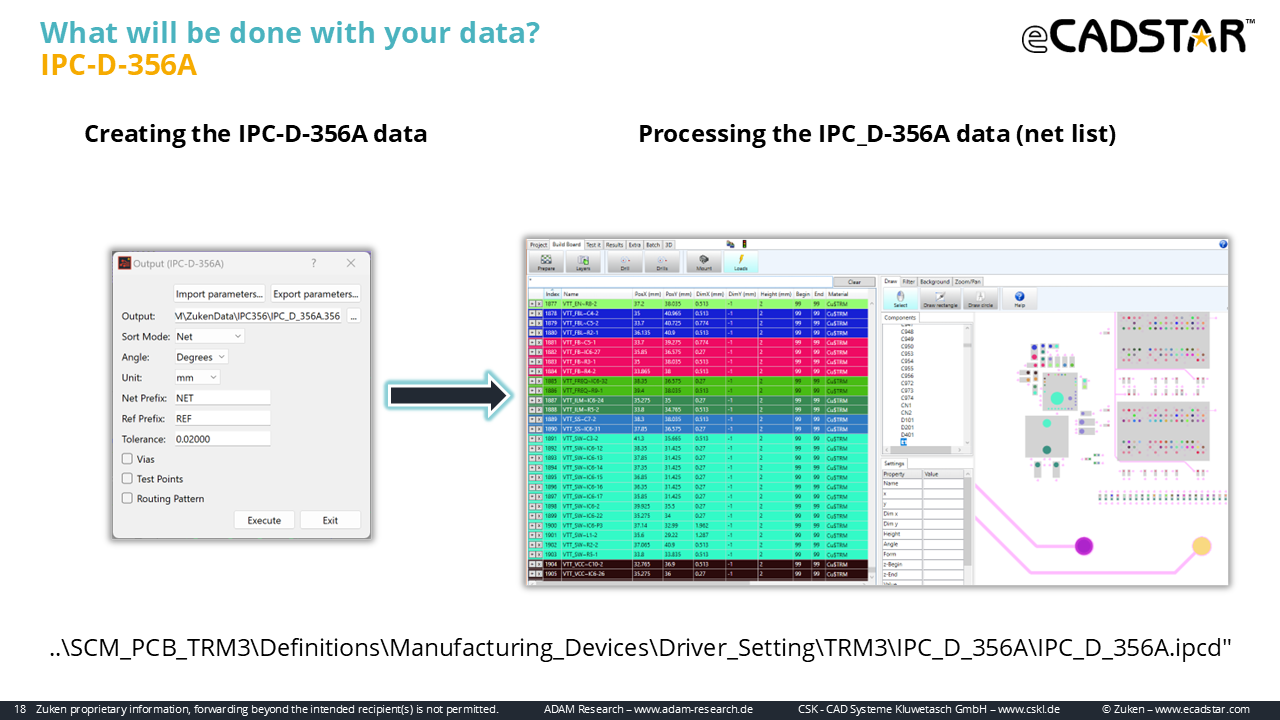1280x720 pixels.
Task: Click the orange via circle on PCB view
Action: (1201, 545)
